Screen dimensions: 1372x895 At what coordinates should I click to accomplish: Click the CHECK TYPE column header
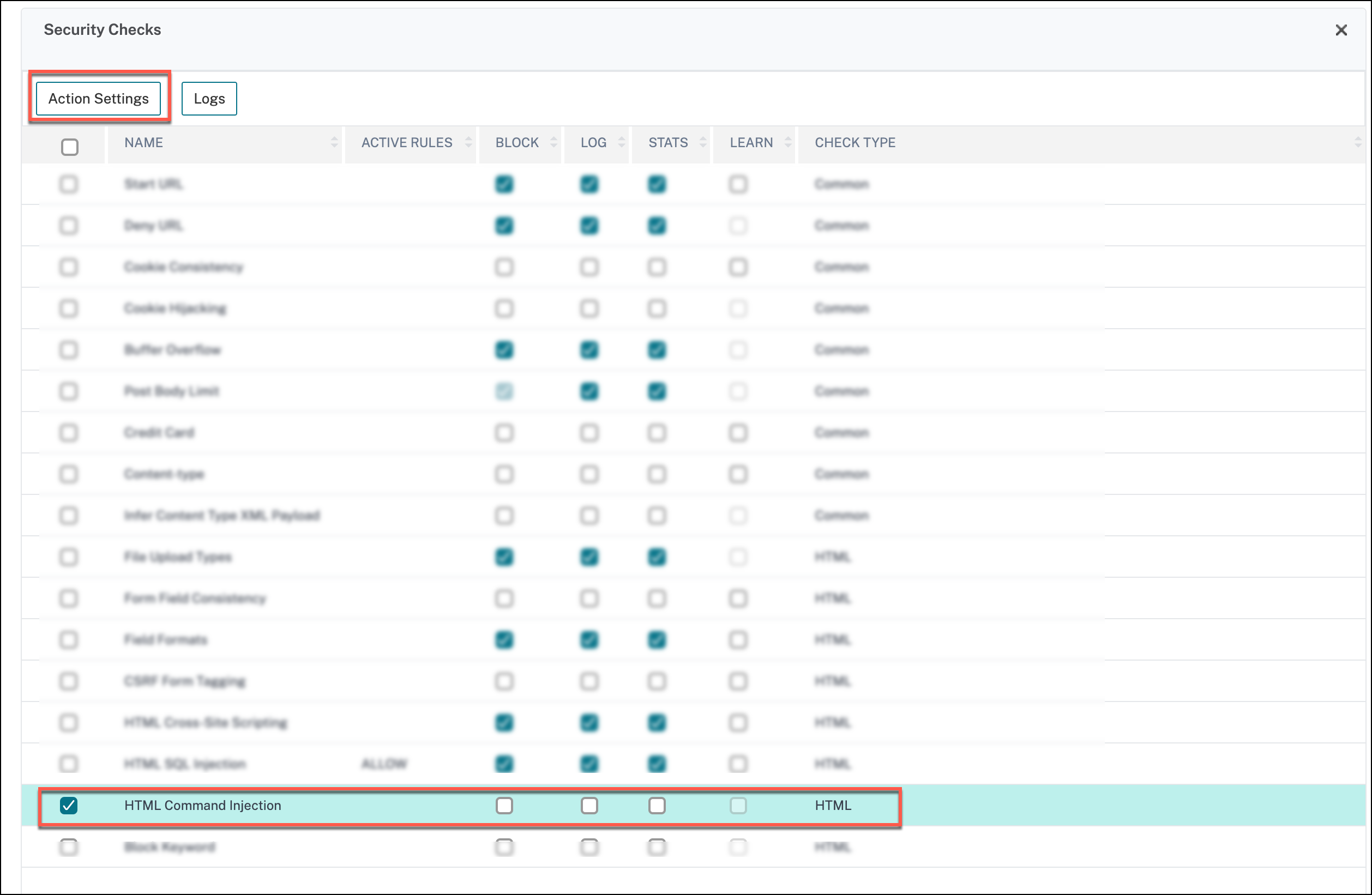[x=856, y=142]
